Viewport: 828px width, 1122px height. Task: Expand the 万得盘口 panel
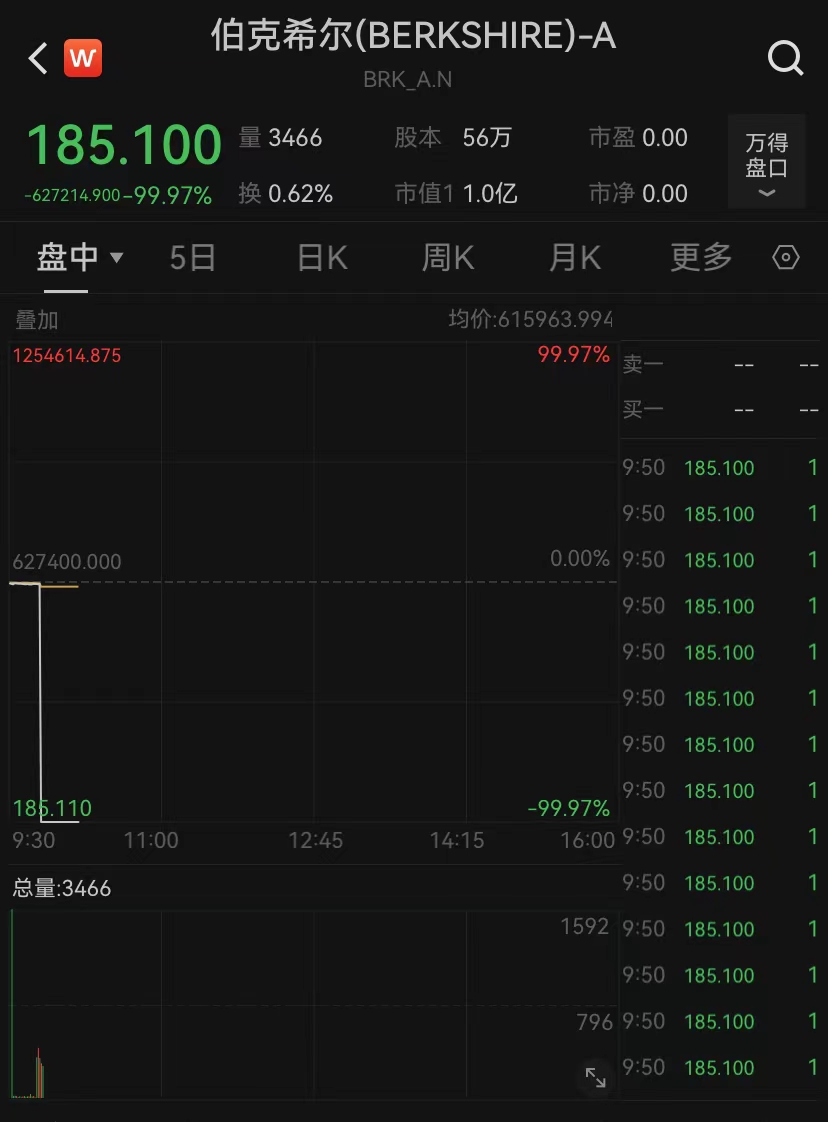pyautogui.click(x=766, y=162)
